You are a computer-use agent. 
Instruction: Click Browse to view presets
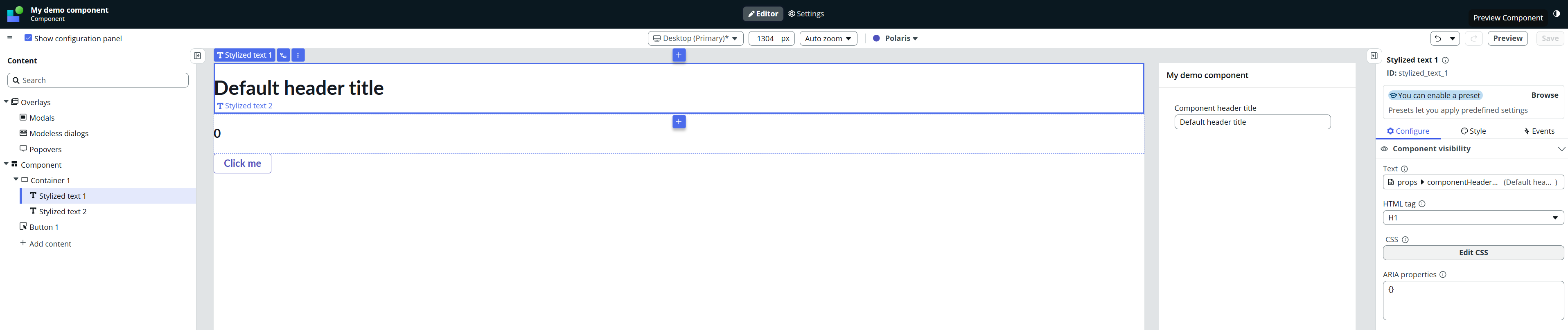pos(1544,95)
